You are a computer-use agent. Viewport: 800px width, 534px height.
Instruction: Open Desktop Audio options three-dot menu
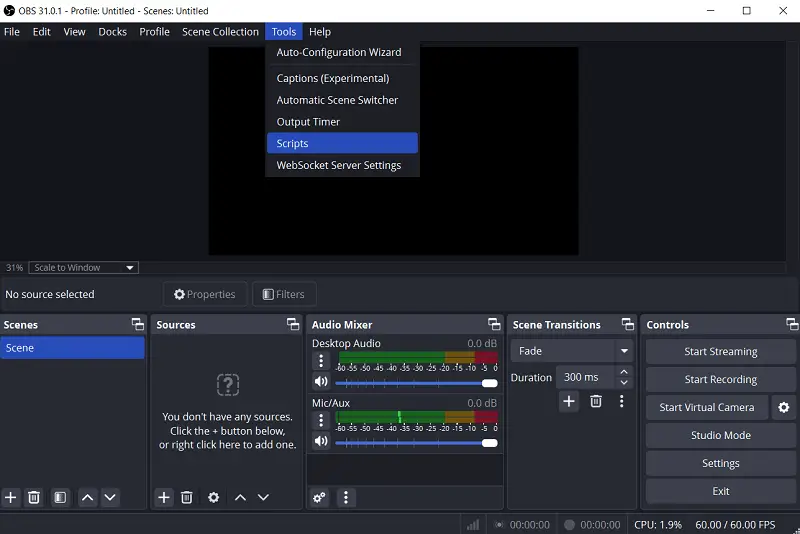(x=321, y=361)
